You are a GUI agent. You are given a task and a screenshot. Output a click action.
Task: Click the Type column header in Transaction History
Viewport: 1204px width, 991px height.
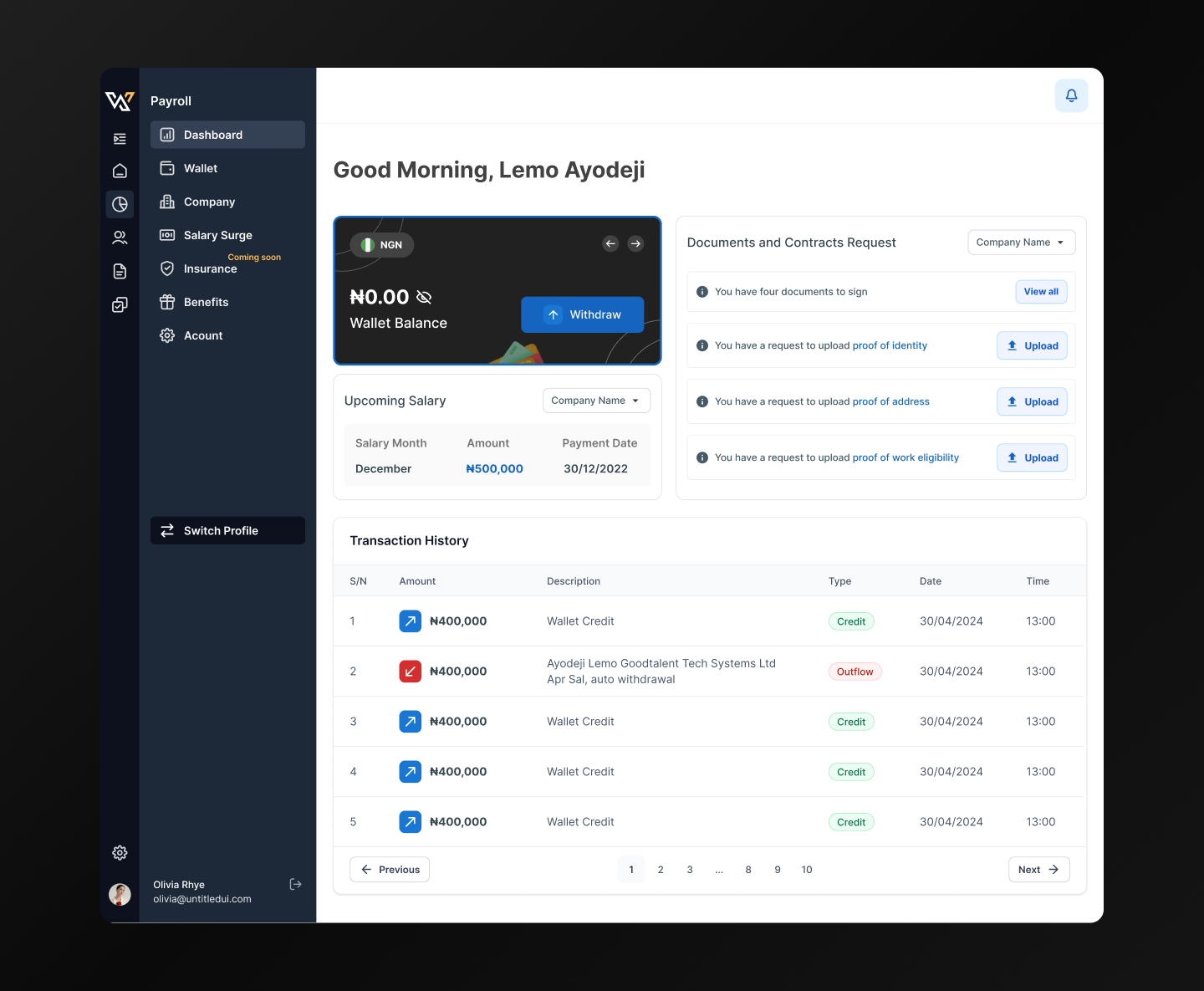pos(839,581)
